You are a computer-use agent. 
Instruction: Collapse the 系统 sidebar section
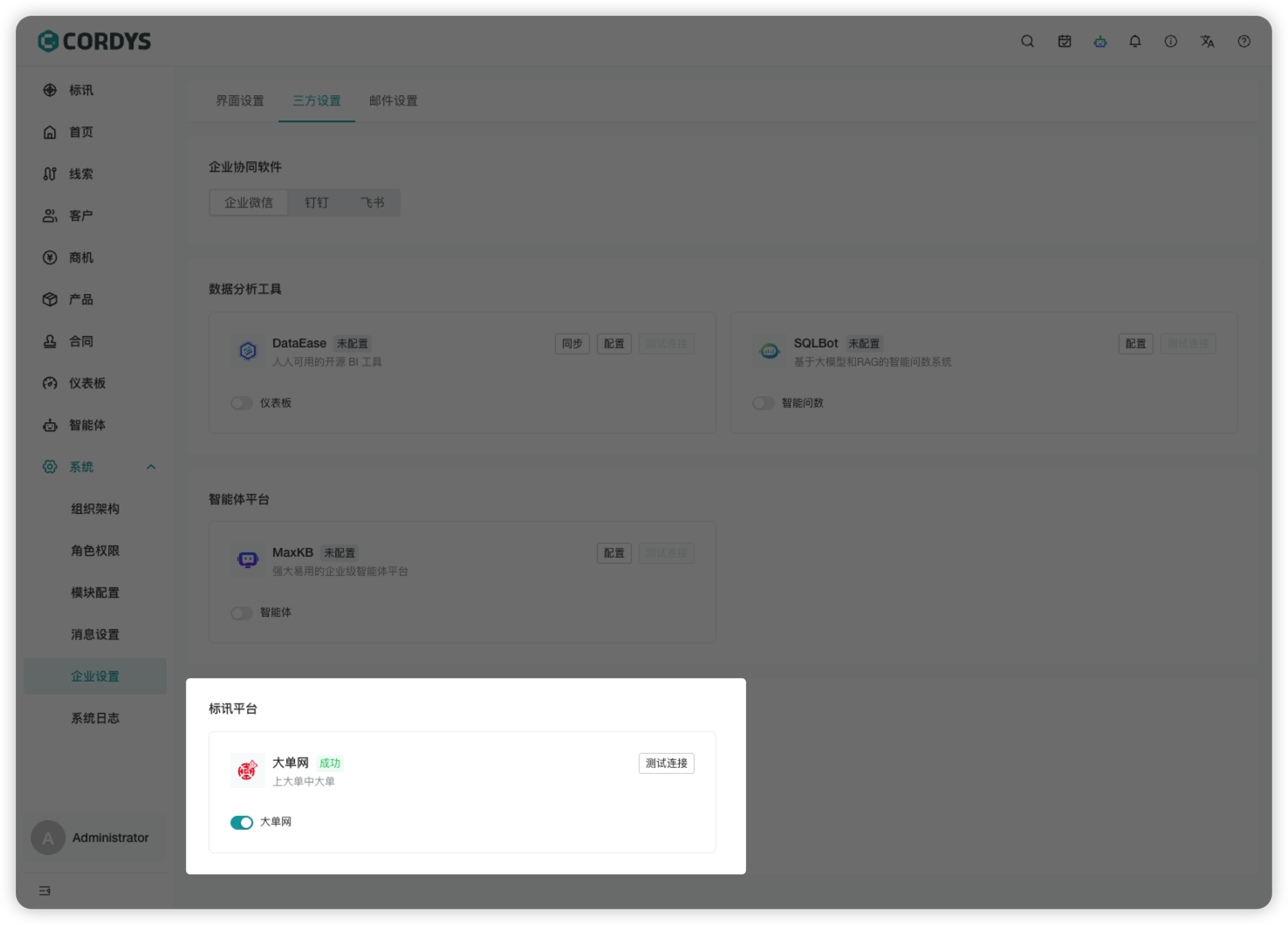151,467
